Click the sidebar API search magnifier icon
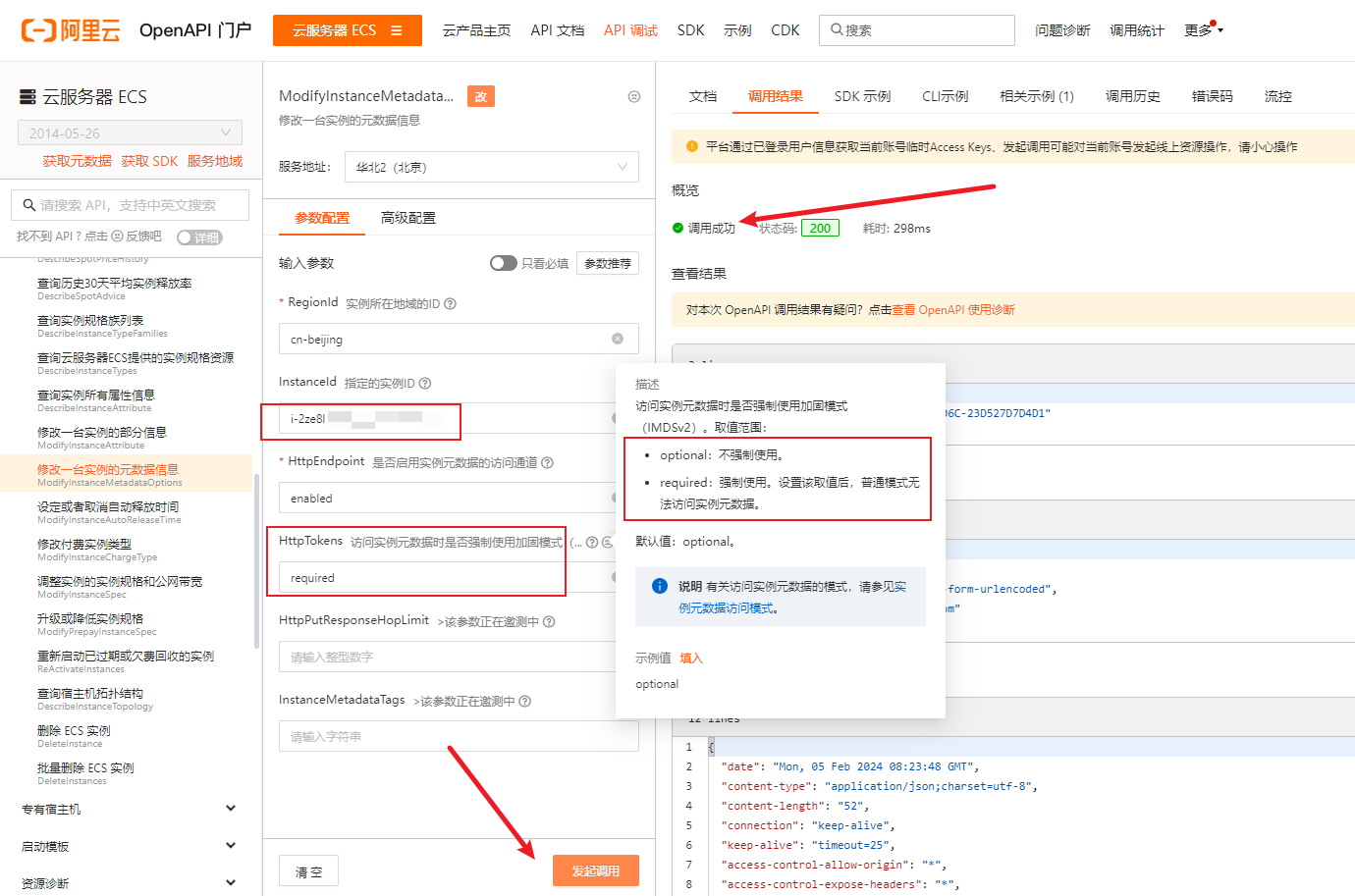This screenshot has width=1355, height=896. click(28, 205)
